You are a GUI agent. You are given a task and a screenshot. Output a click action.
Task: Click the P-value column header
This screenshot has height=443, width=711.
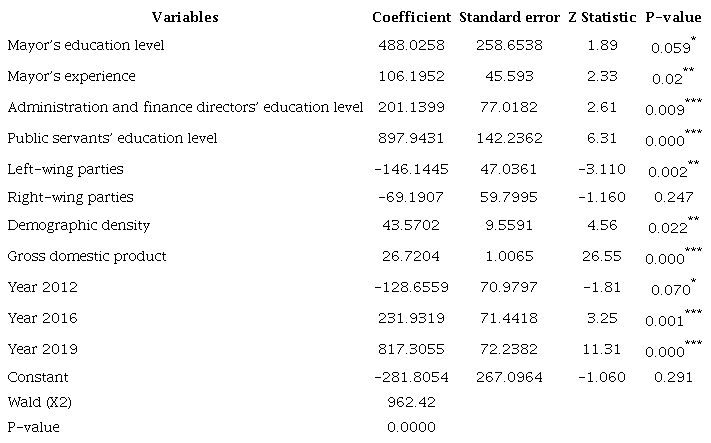click(673, 17)
